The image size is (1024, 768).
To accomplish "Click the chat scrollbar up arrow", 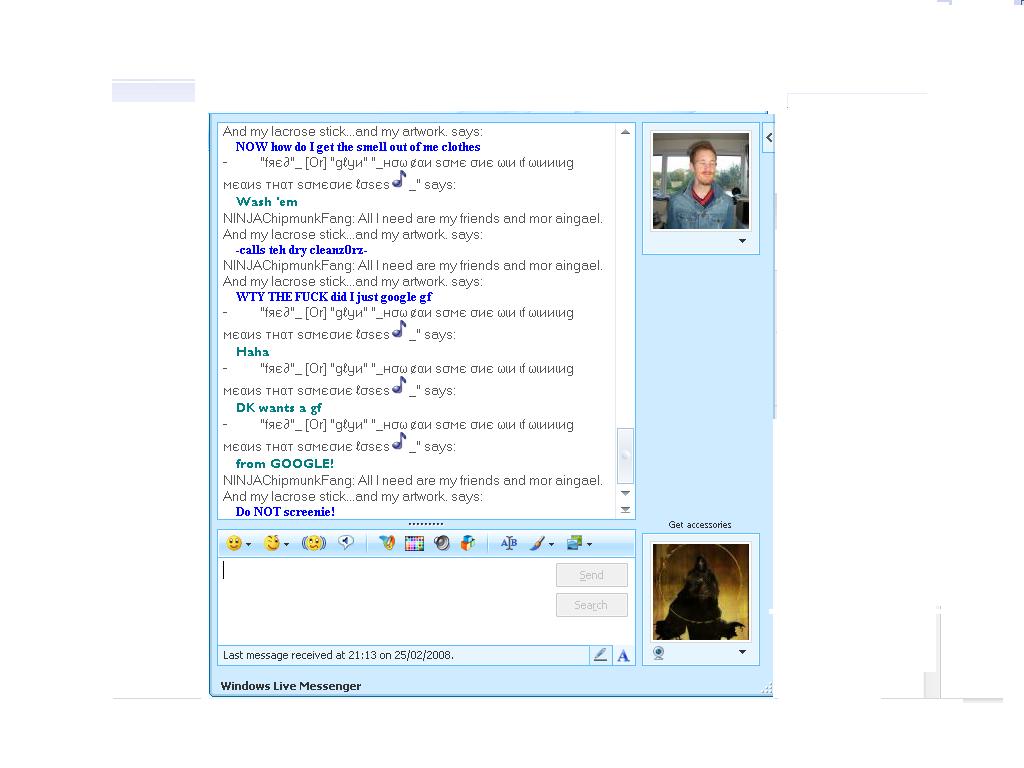I will tap(625, 132).
